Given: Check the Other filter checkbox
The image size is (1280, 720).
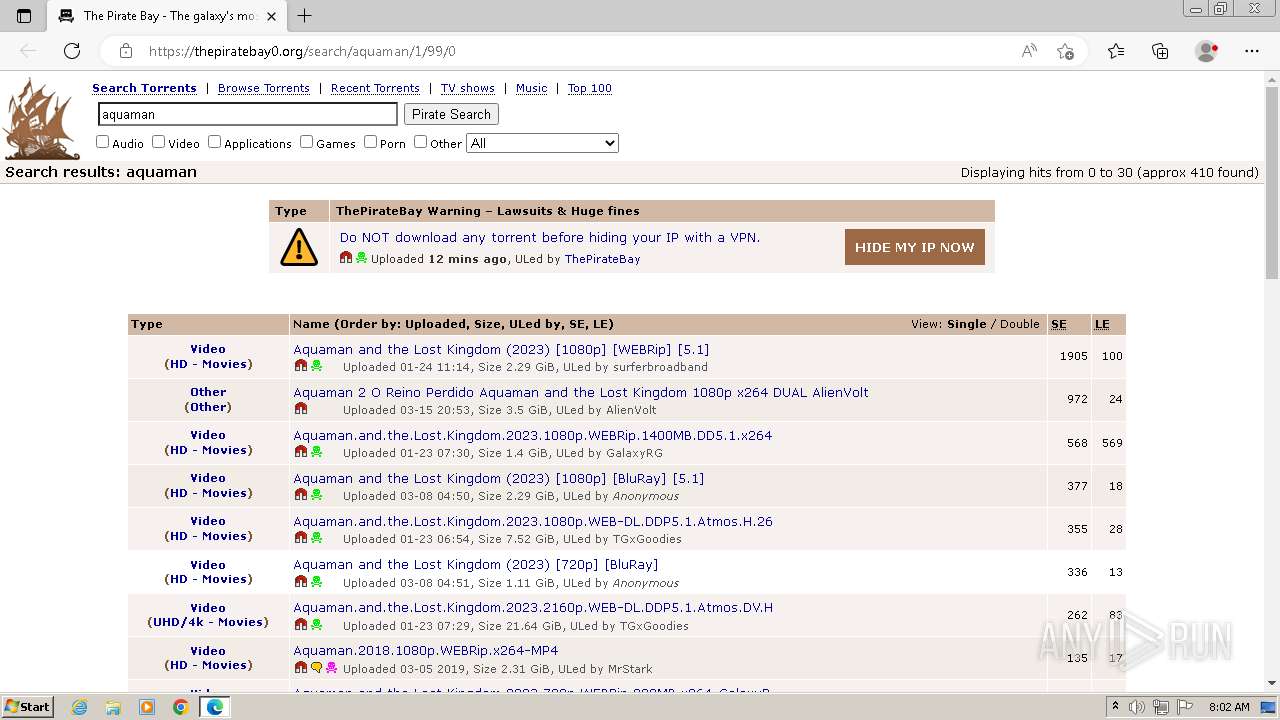Looking at the screenshot, I should [x=420, y=142].
